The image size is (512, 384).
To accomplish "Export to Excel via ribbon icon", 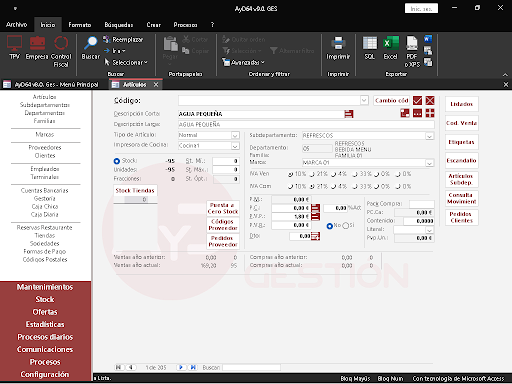I will tap(391, 48).
